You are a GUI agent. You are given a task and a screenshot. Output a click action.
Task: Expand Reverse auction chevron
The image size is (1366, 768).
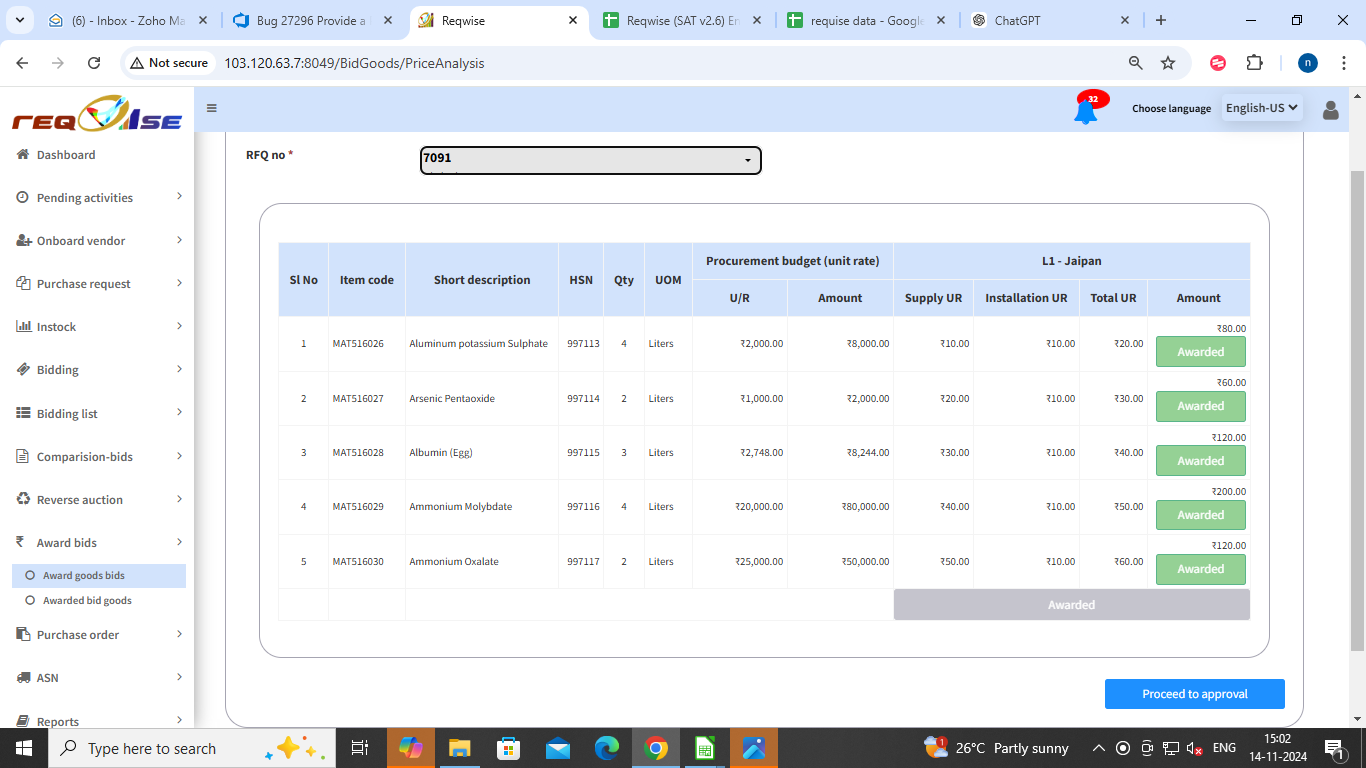(179, 499)
